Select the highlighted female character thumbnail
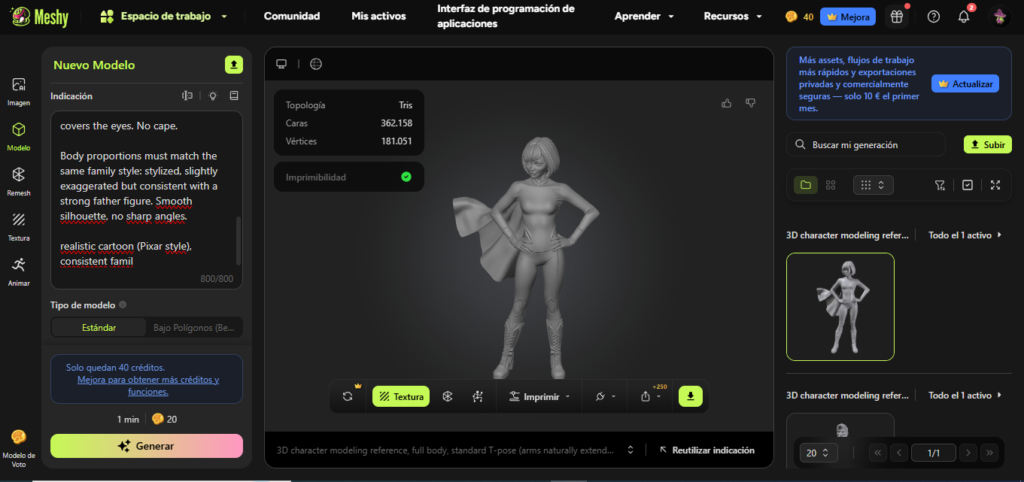The width and height of the screenshot is (1024, 482). point(840,306)
